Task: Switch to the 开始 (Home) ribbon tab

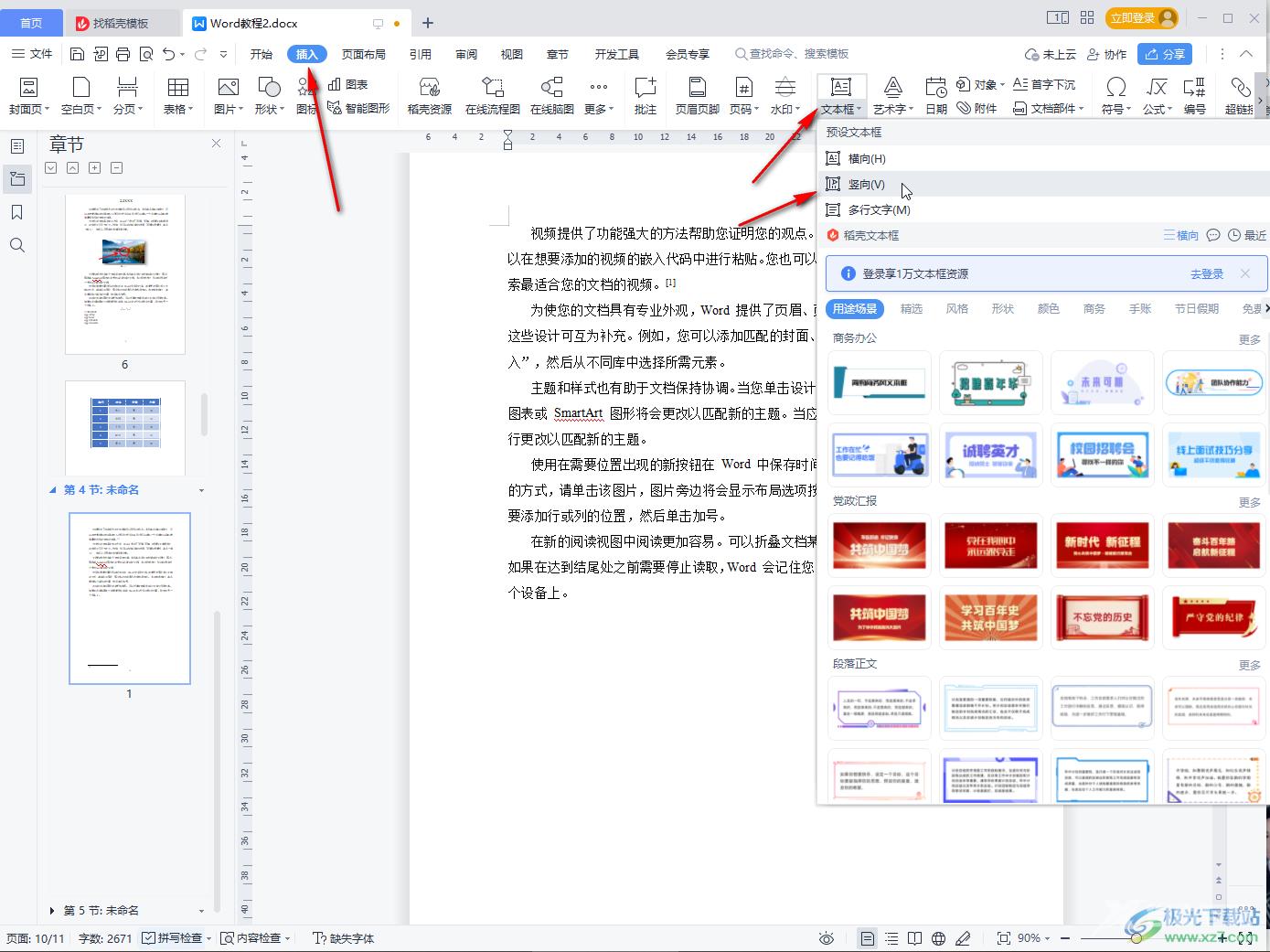Action: (x=261, y=54)
